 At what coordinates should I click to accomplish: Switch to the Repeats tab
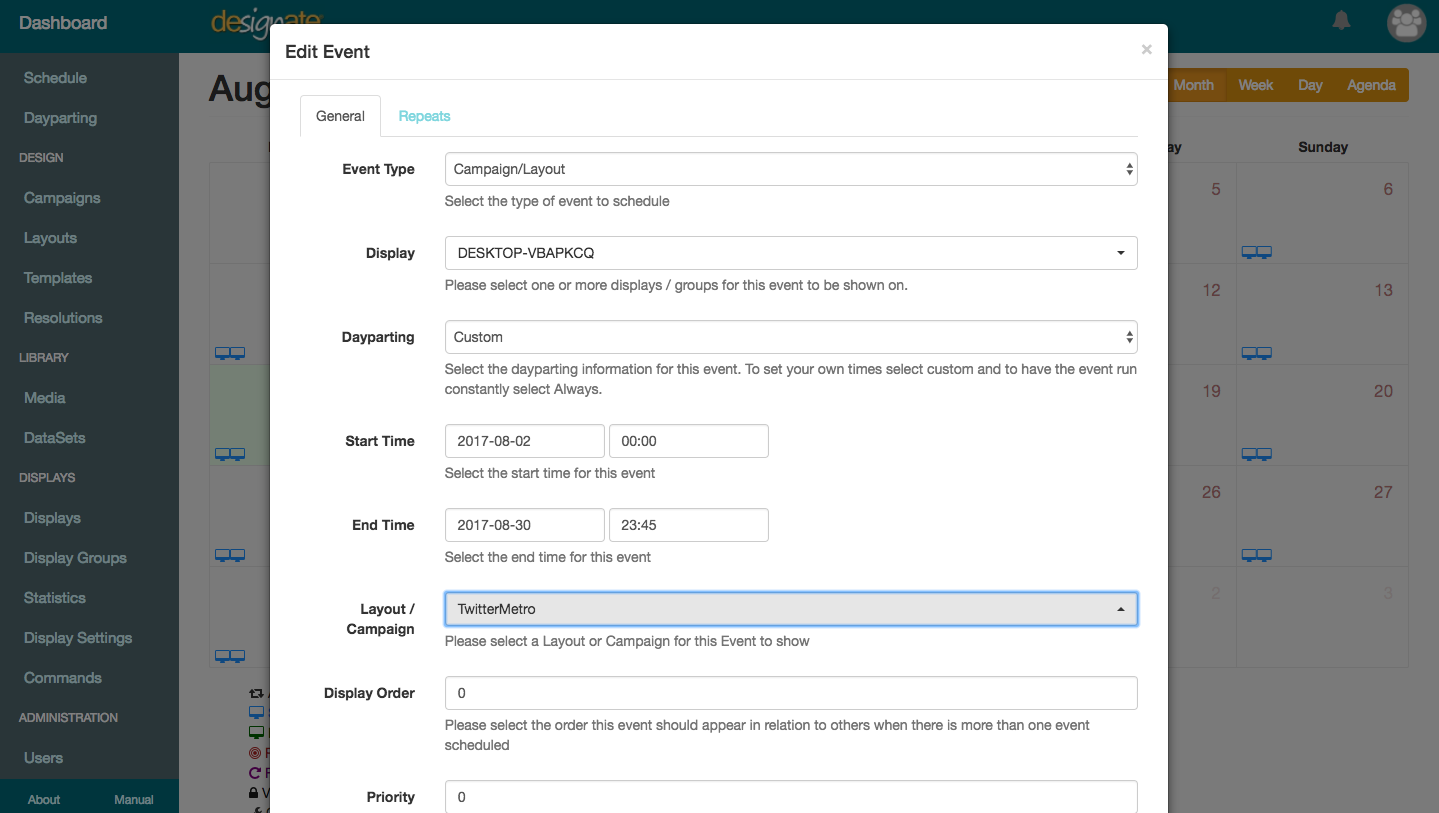pos(424,116)
